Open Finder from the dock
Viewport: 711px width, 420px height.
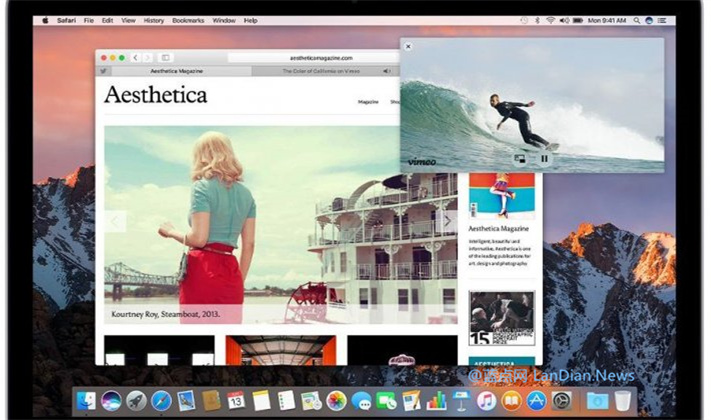[x=86, y=400]
